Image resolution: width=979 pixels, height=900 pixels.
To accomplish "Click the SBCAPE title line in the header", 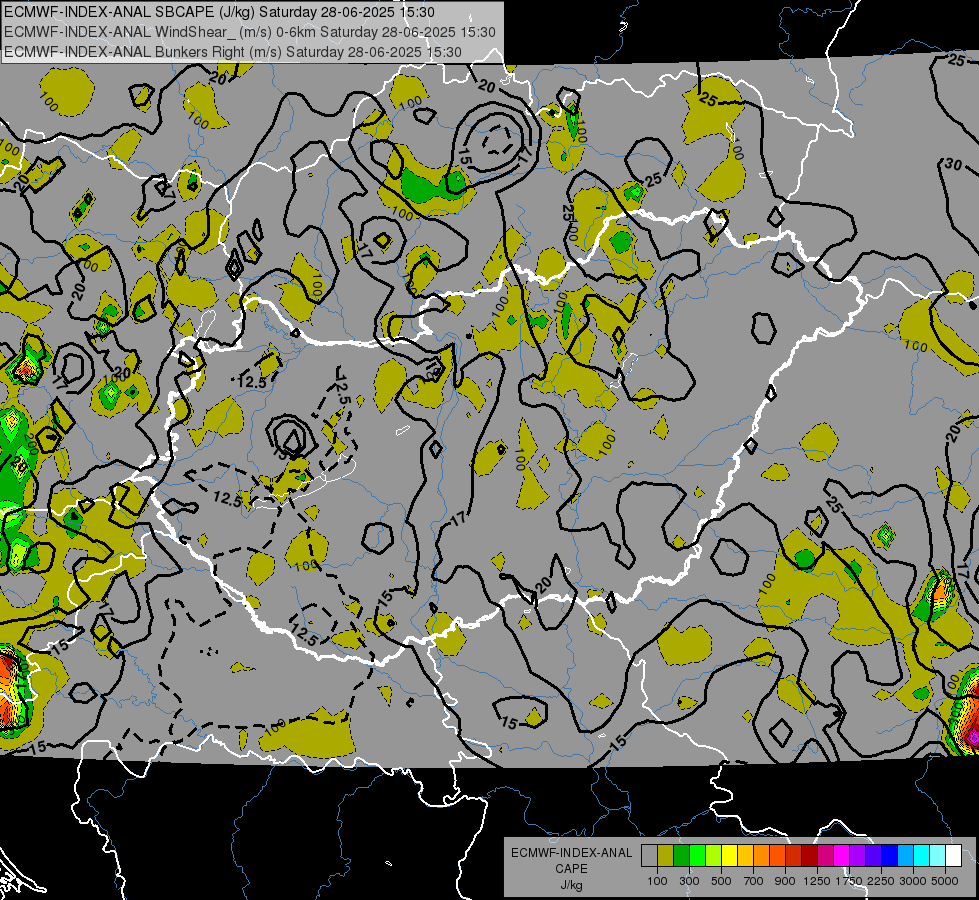I will 219,12.
